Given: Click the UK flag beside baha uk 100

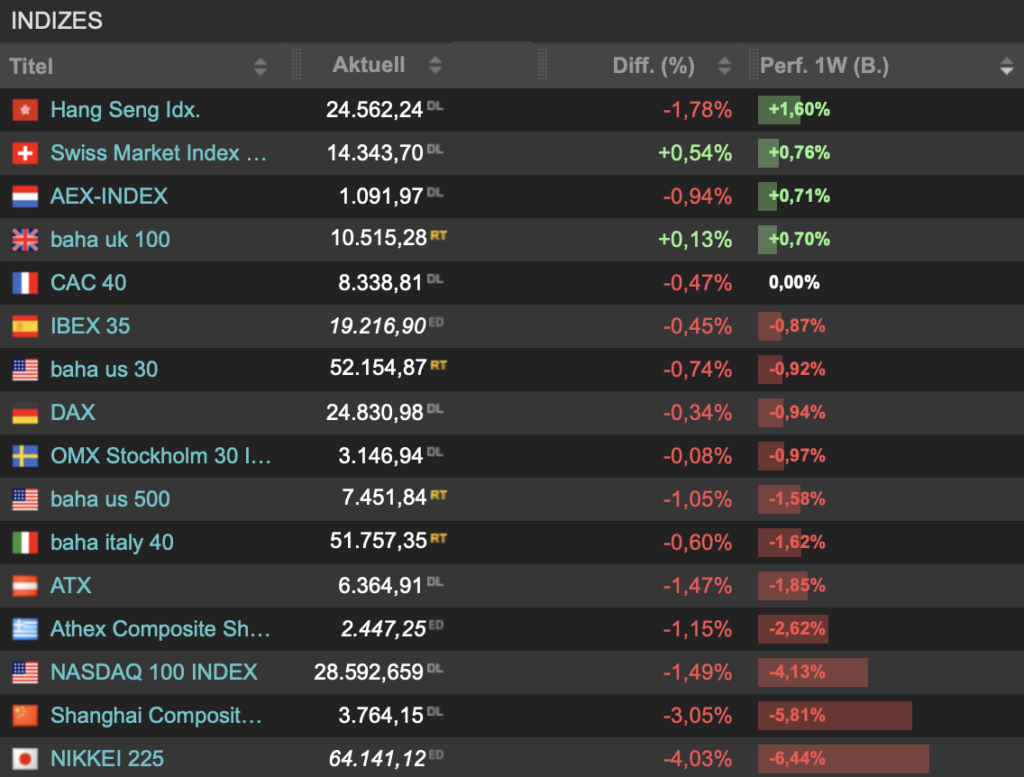Looking at the screenshot, I should click(x=25, y=240).
